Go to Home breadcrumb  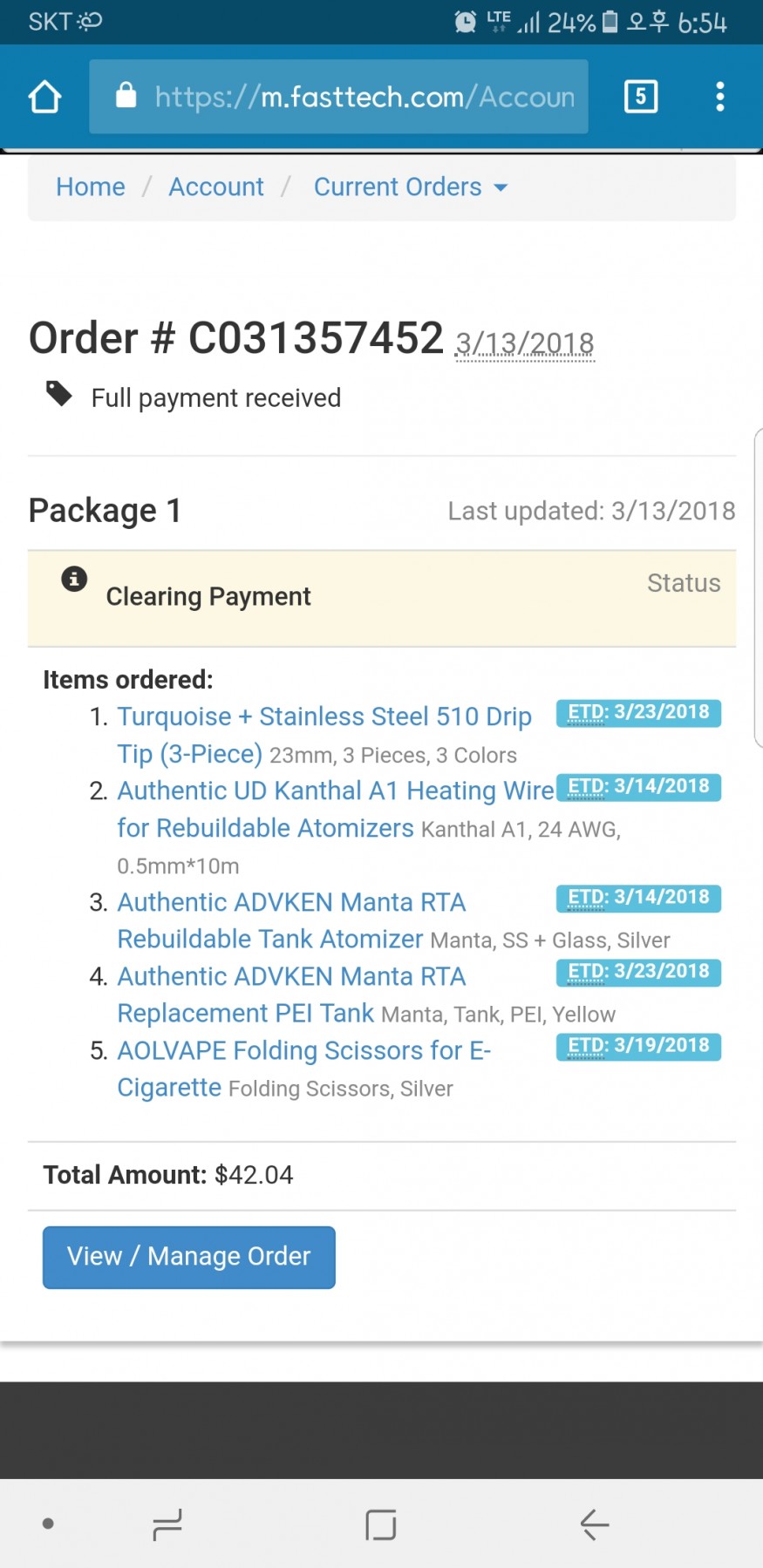click(91, 187)
